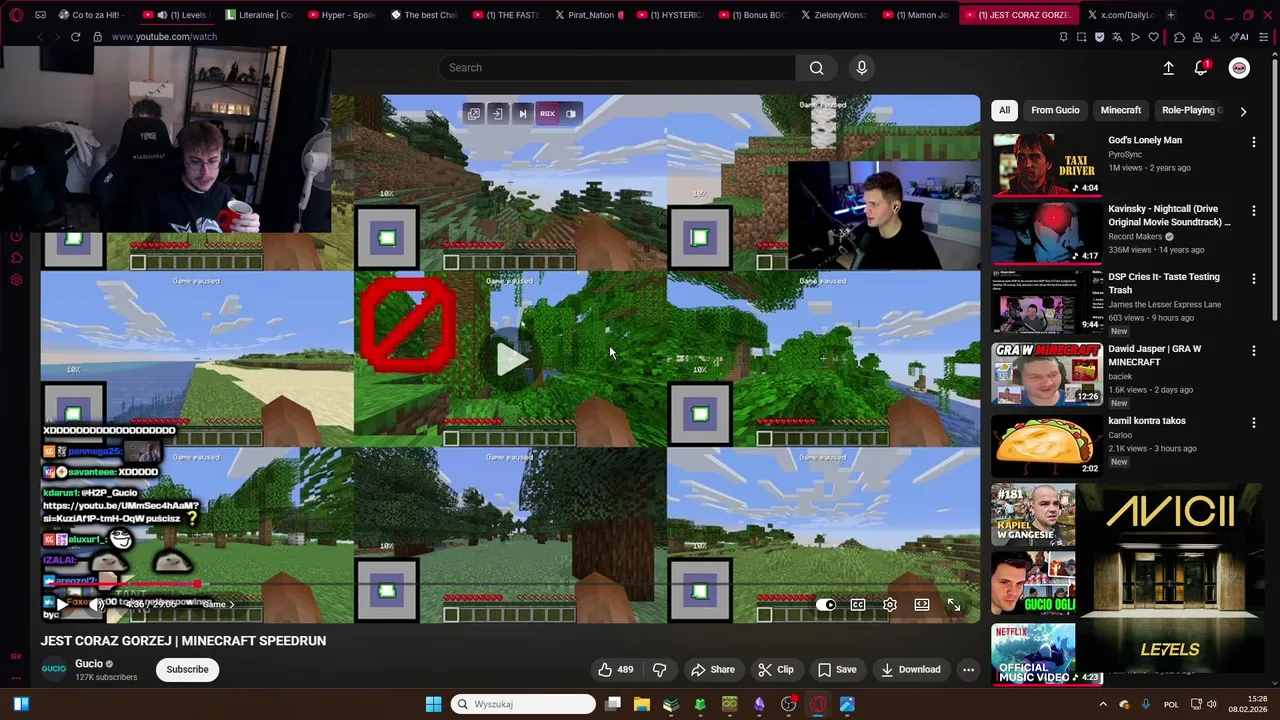Click the YouTube search field

(617, 68)
